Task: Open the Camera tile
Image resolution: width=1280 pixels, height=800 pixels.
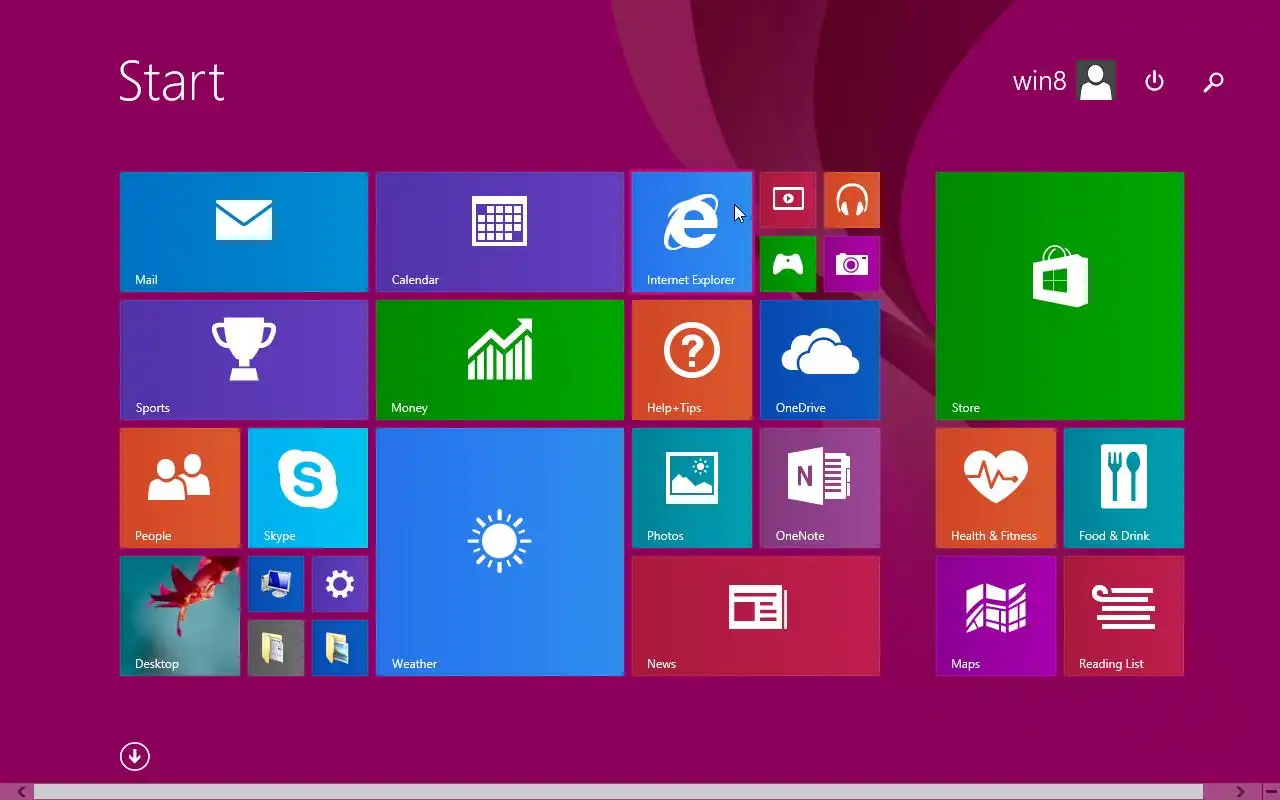Action: [x=852, y=264]
